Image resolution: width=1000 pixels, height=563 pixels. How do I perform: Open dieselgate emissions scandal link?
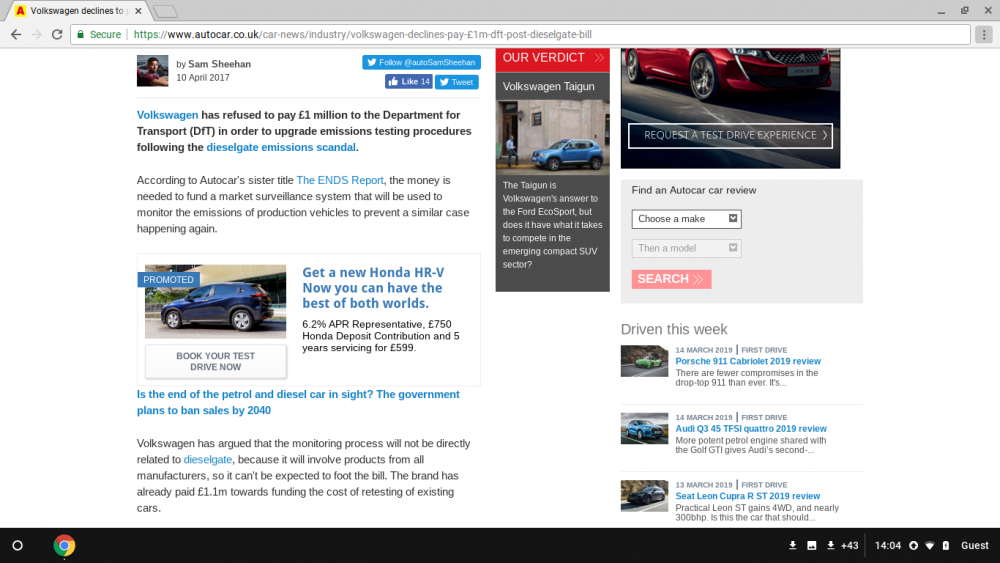[281, 147]
